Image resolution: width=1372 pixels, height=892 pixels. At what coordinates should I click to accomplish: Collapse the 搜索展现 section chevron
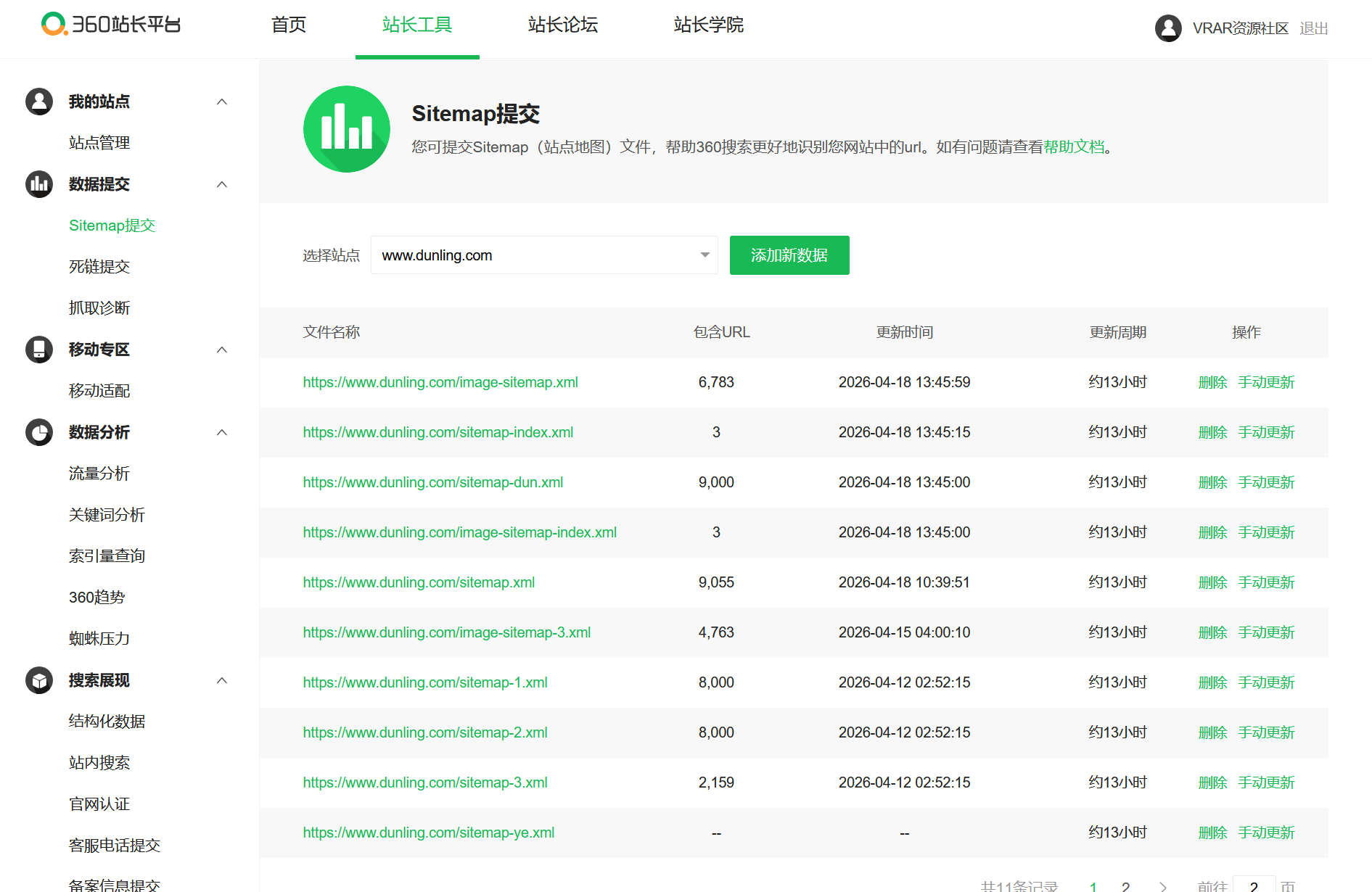(x=222, y=680)
